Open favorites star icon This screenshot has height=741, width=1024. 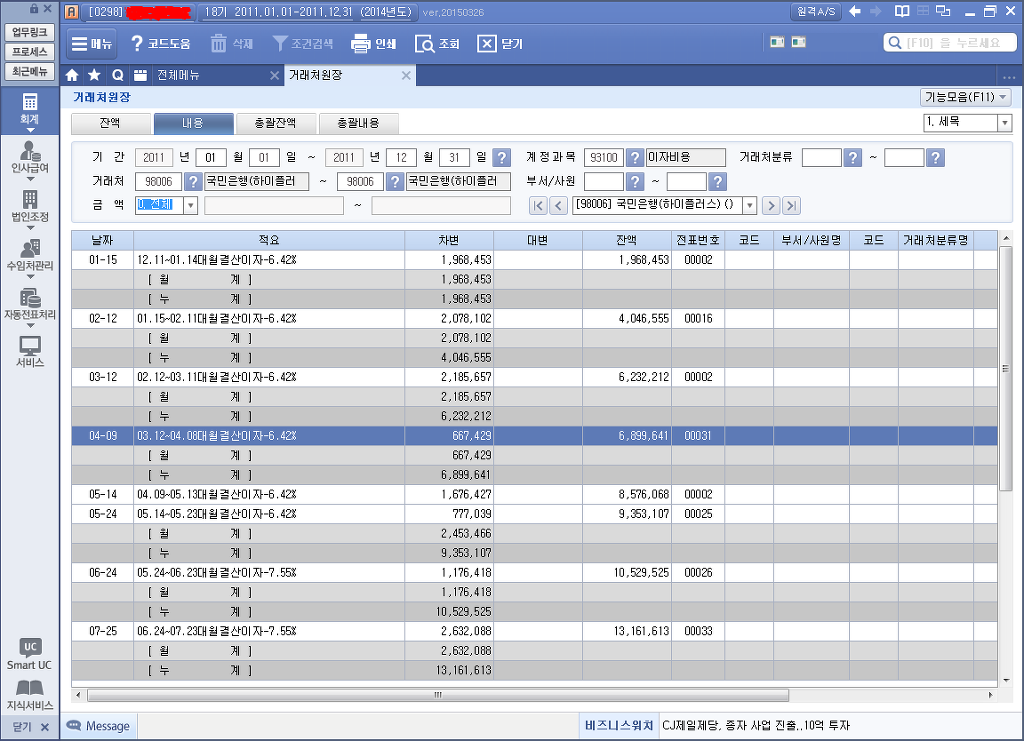point(94,75)
